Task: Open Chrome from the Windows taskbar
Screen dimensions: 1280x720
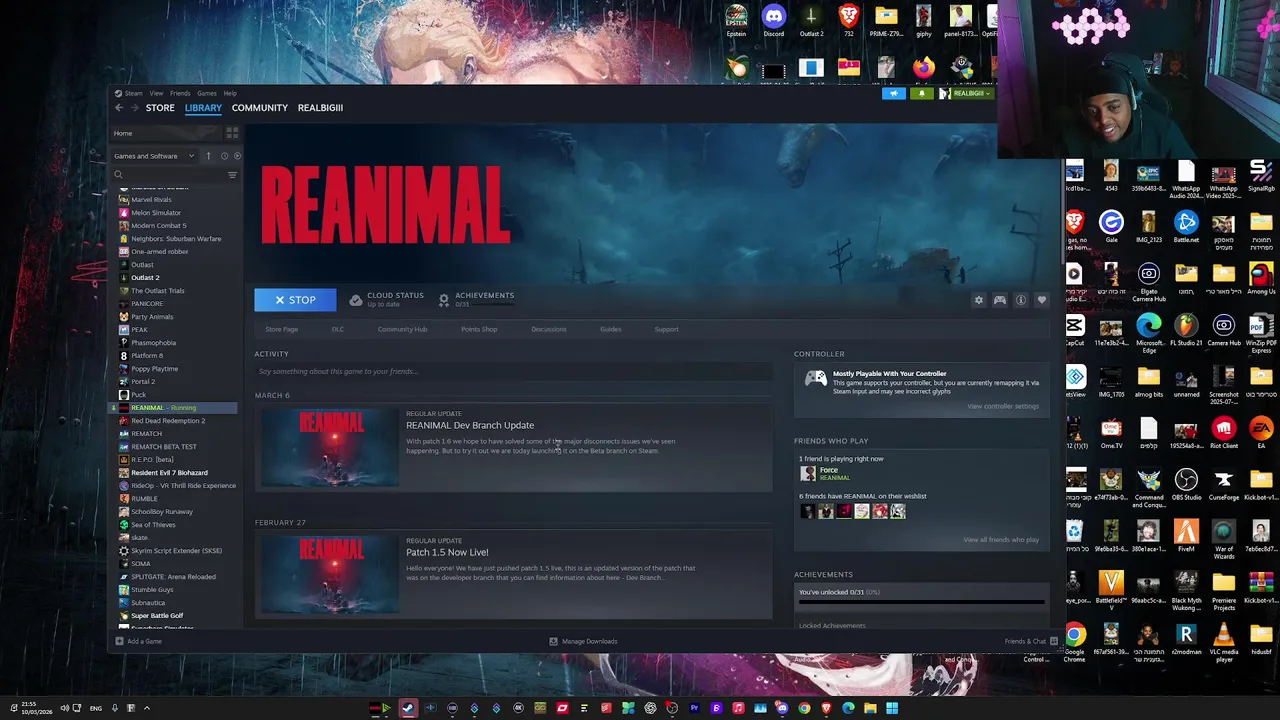Action: [804, 708]
